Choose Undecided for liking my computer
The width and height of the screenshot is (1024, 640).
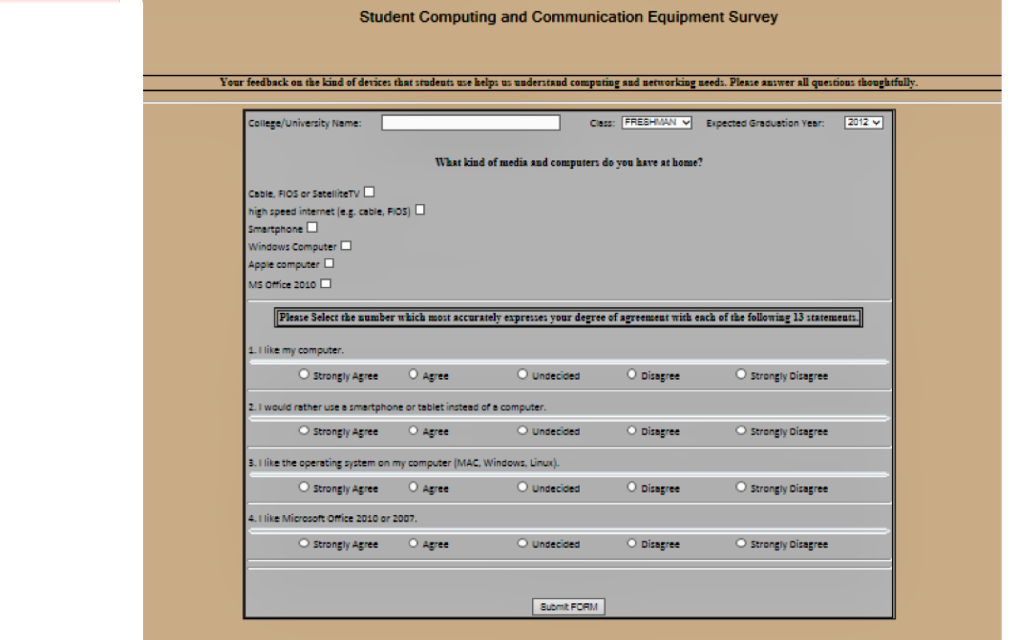pyautogui.click(x=522, y=375)
